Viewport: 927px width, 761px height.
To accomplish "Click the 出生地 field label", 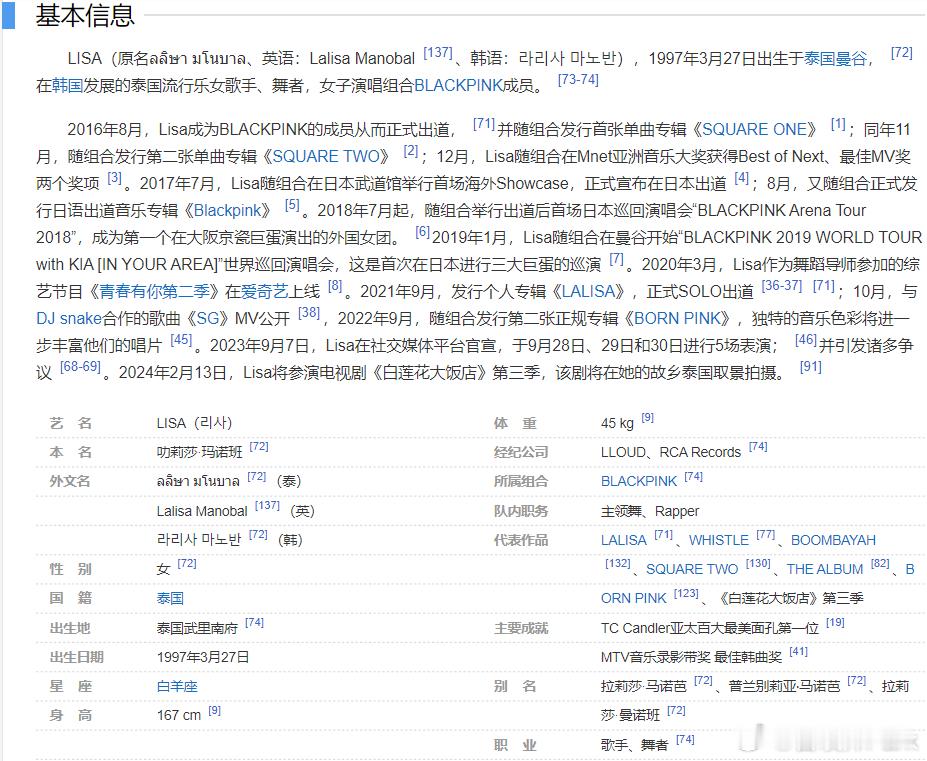I will coord(70,628).
